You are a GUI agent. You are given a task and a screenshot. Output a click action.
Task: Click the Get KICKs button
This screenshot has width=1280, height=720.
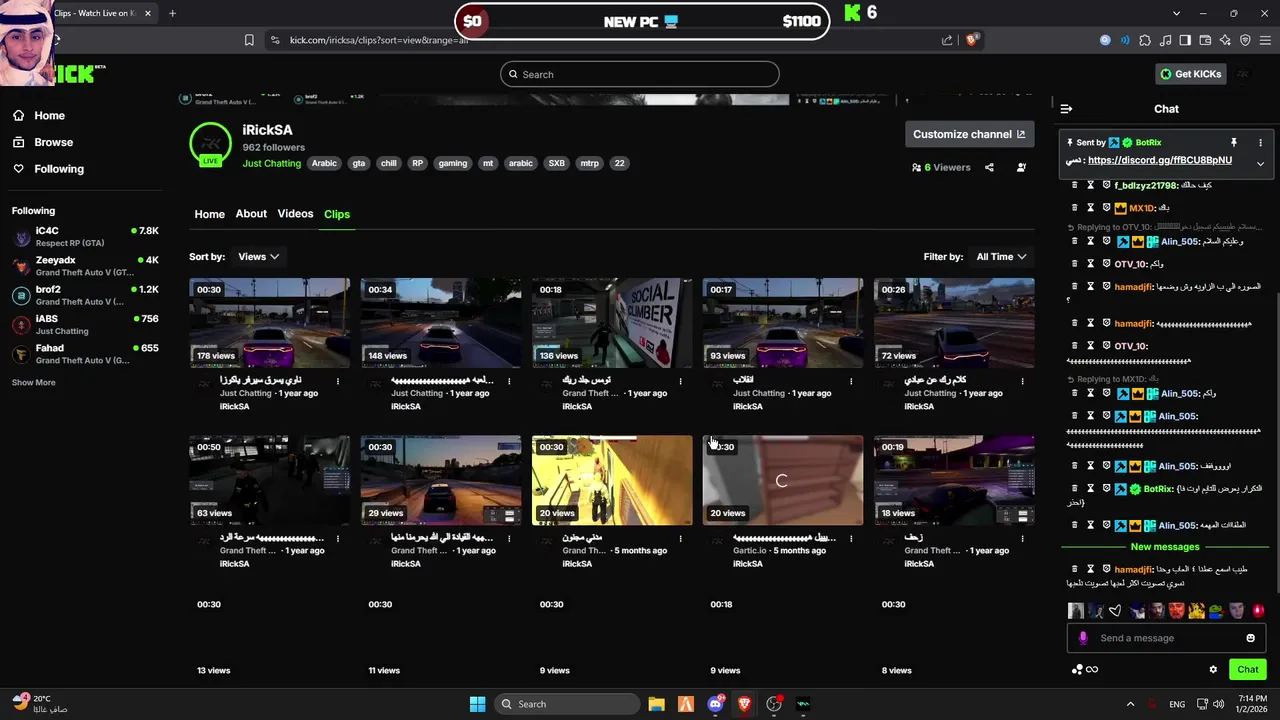1190,74
